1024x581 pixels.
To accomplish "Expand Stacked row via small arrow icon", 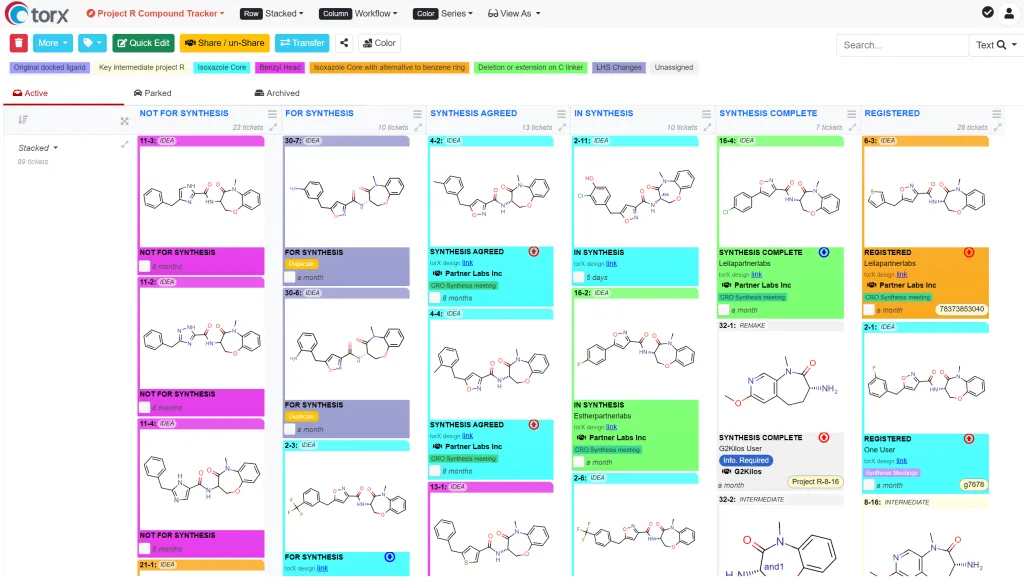I will 125,144.
